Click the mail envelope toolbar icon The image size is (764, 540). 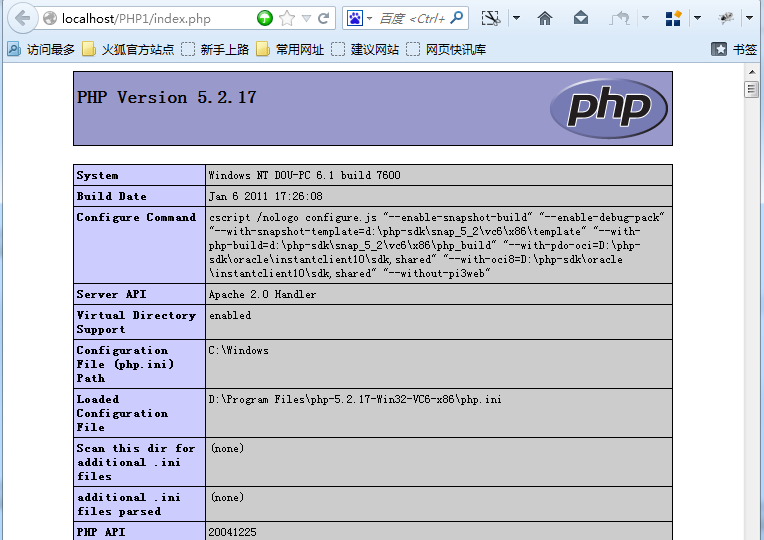click(581, 19)
